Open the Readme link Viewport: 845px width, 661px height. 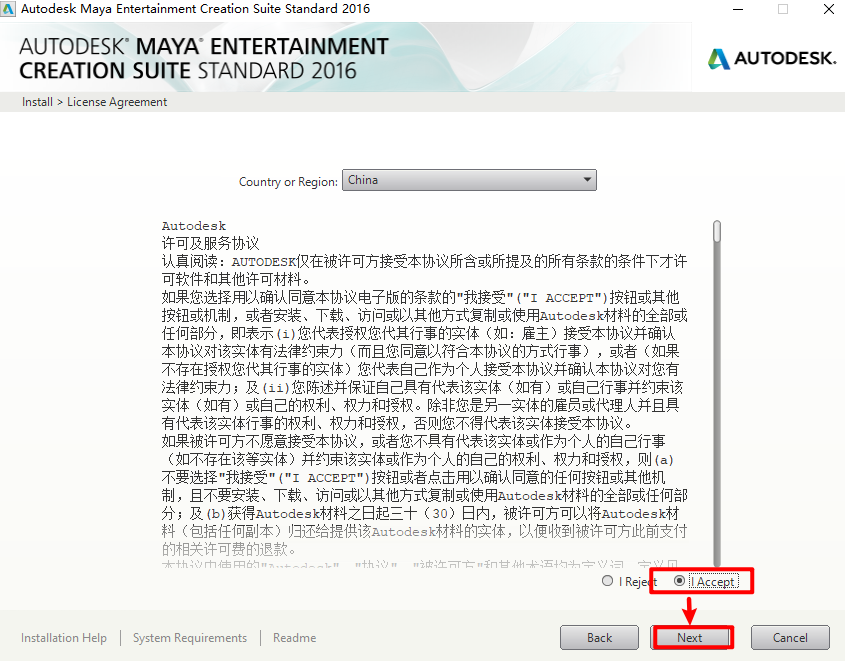coord(294,638)
